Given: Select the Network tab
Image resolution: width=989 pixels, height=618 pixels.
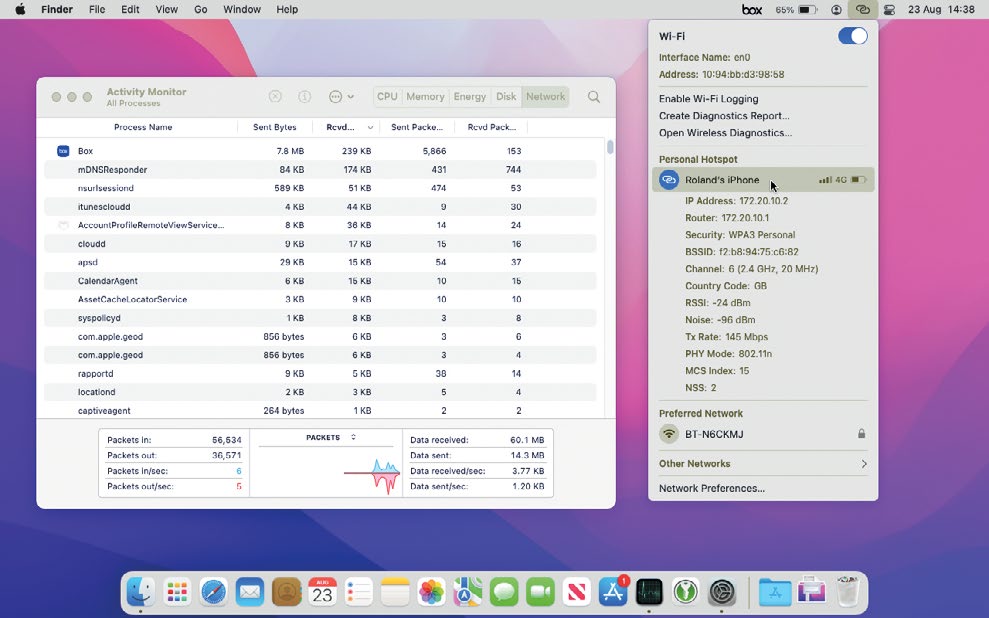Looking at the screenshot, I should pyautogui.click(x=546, y=96).
